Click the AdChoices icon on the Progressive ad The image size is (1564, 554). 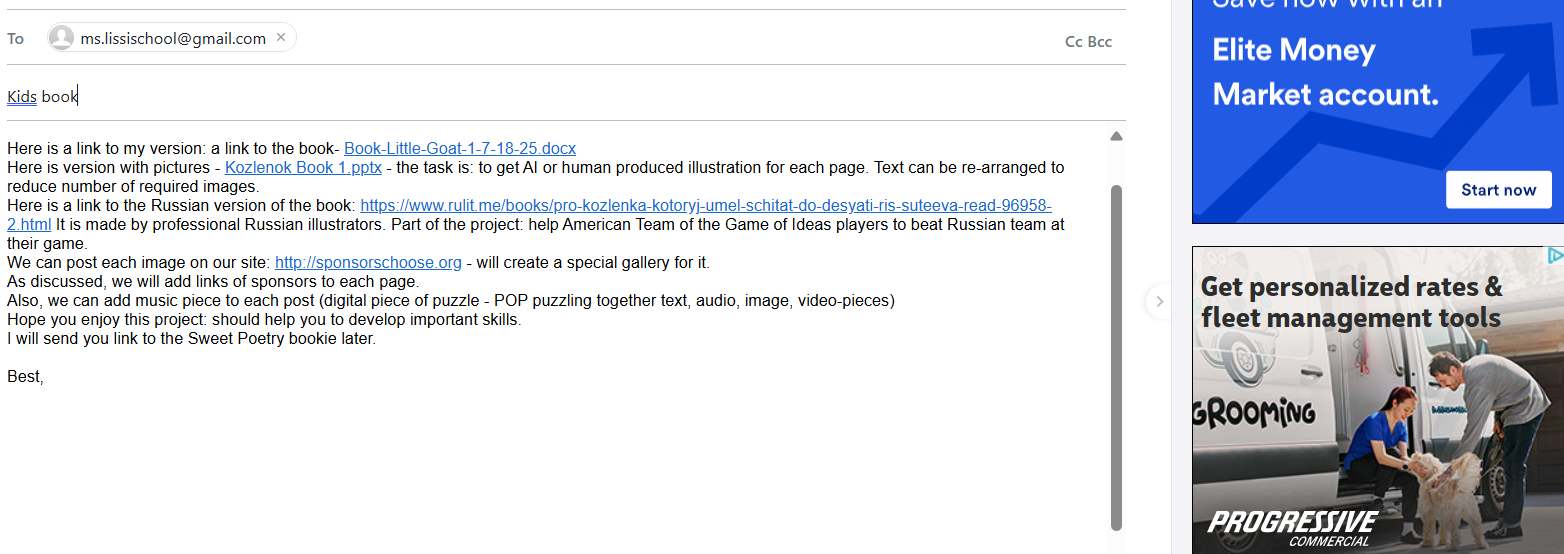click(x=1555, y=255)
